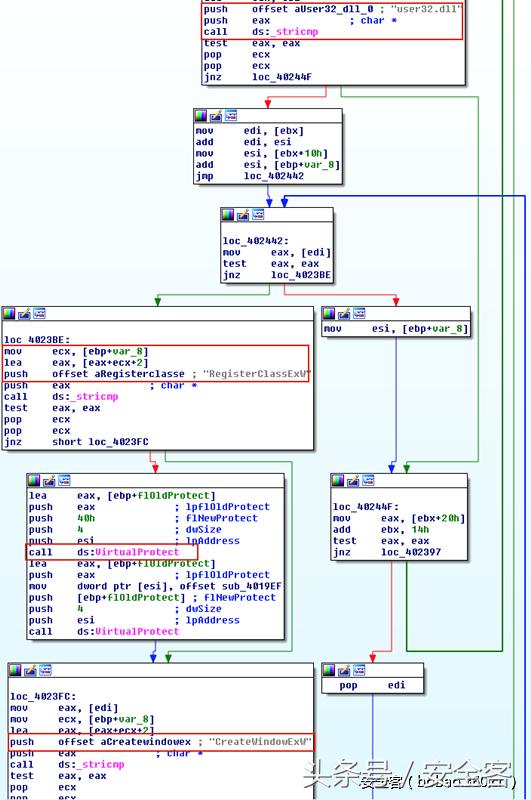Open the color picker icon on loc_4023FC block

tap(15, 670)
